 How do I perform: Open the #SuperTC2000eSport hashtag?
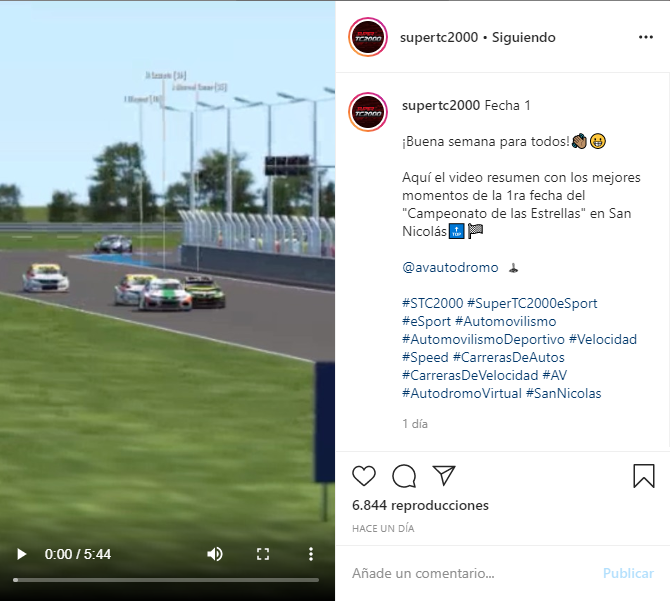pos(532,303)
